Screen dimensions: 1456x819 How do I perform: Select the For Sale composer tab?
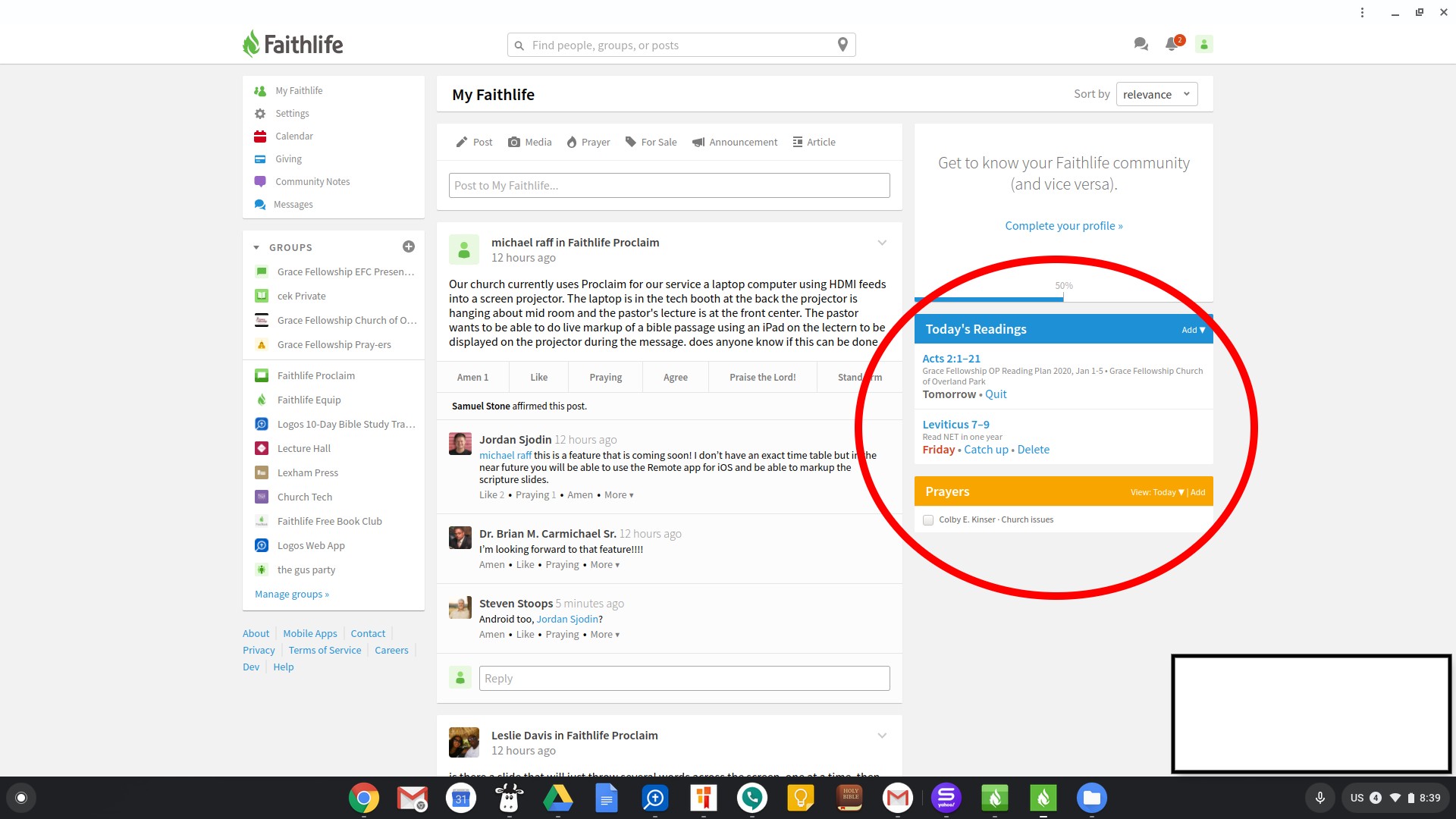pos(651,142)
